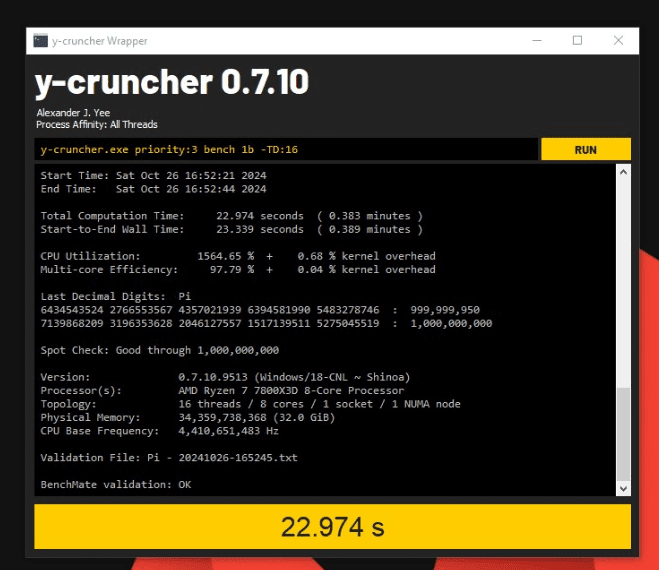Click the scrollbar up arrow in the output panel

click(x=623, y=172)
